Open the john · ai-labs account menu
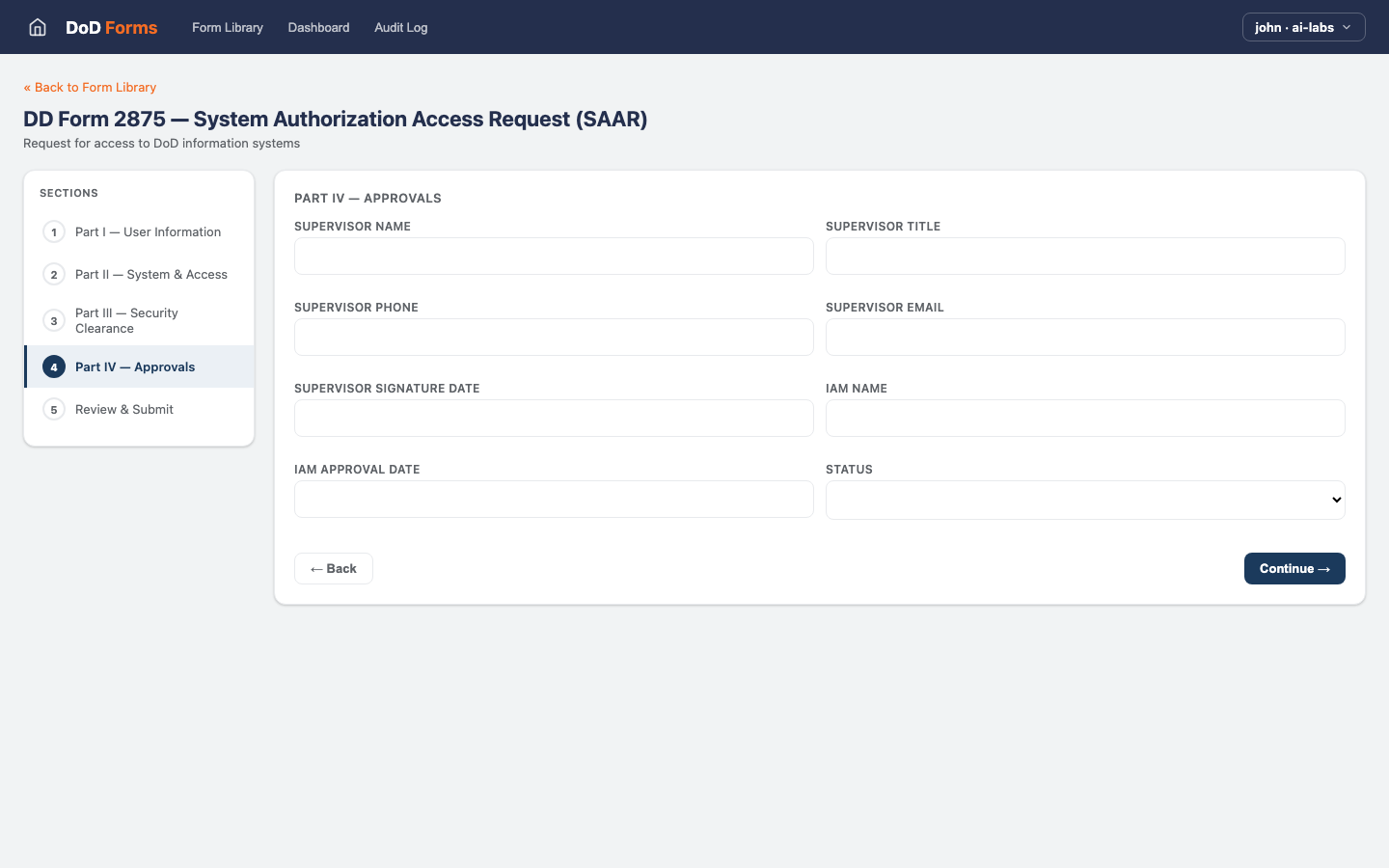The image size is (1389, 868). point(1303,27)
